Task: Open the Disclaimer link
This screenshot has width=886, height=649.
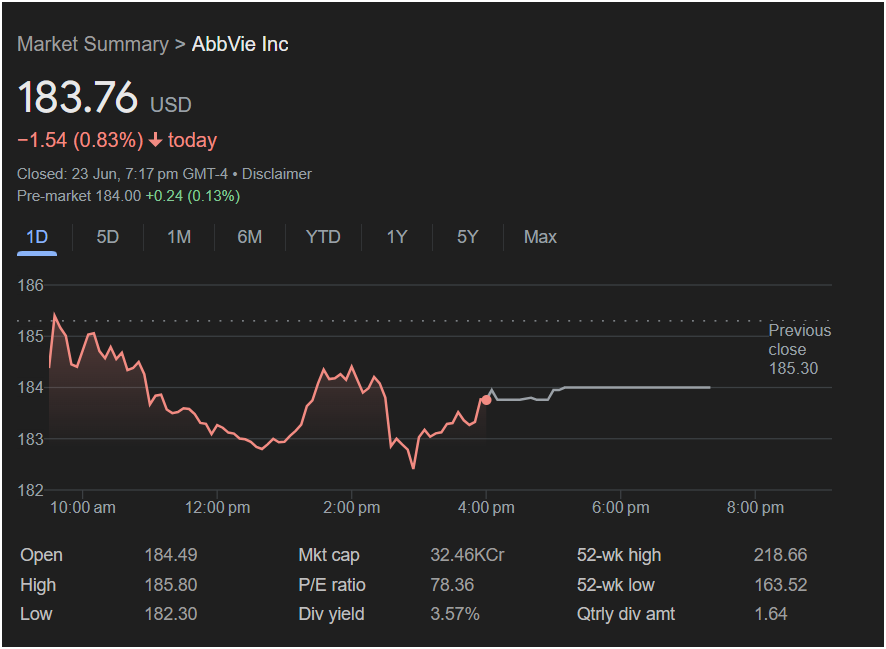Action: [276, 174]
